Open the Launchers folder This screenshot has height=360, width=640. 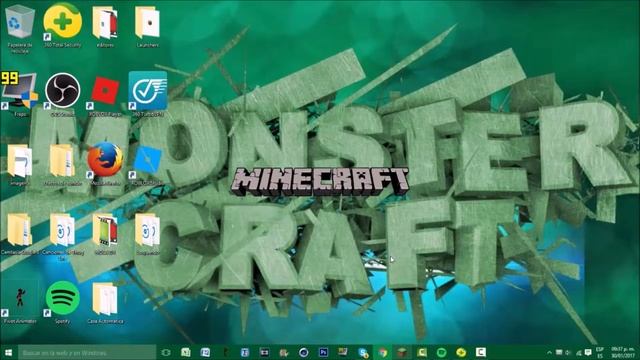pyautogui.click(x=147, y=26)
